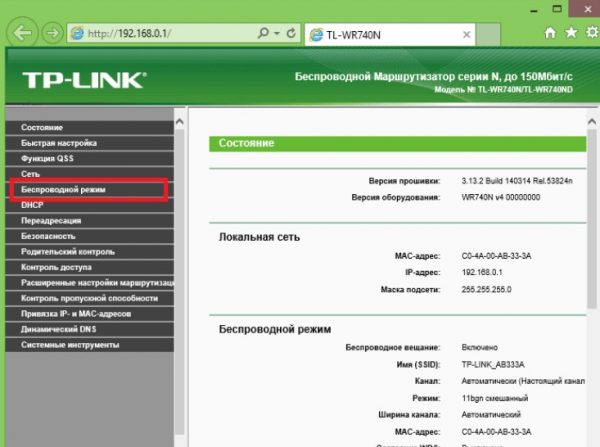Image resolution: width=600 pixels, height=447 pixels.
Task: Close the TL-WR740N tab
Action: [x=466, y=35]
